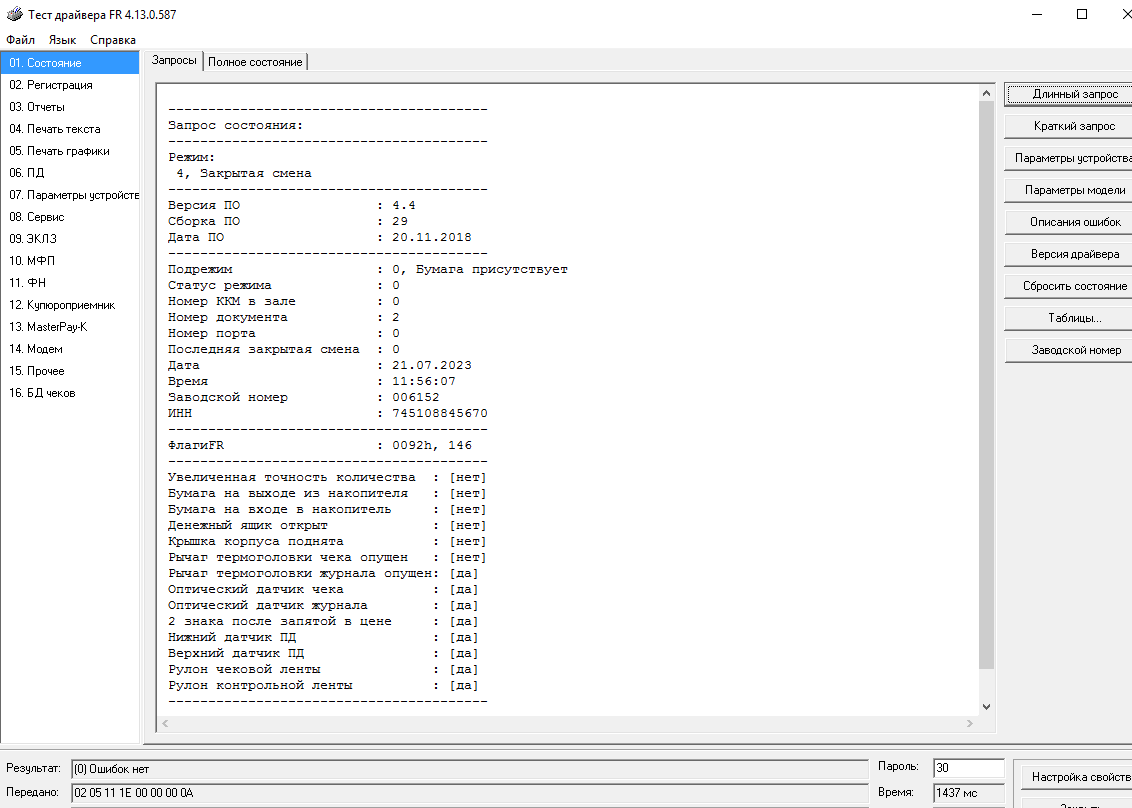Click horizontal scroll left arrow
This screenshot has height=808, width=1132.
pyautogui.click(x=165, y=723)
